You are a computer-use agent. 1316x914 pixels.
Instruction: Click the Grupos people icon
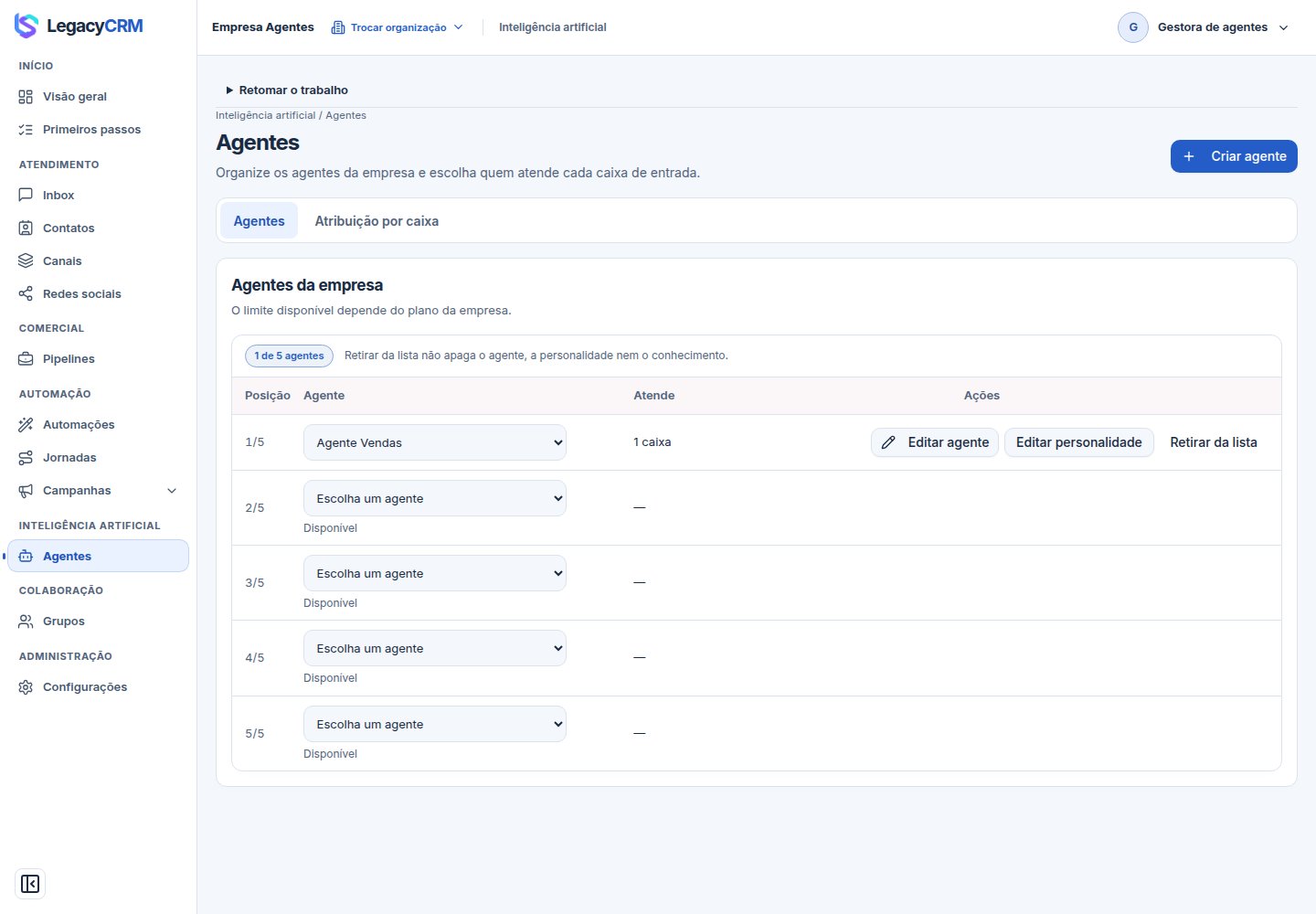(26, 622)
